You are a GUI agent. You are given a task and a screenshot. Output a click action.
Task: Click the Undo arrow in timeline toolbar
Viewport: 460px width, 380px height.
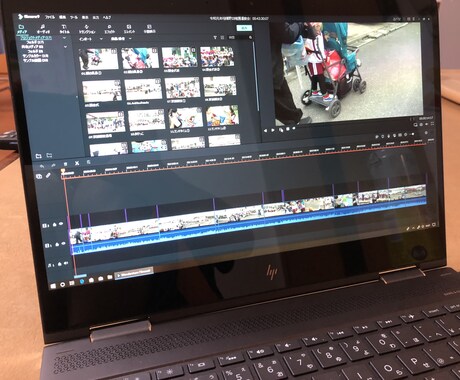pyautogui.click(x=42, y=166)
